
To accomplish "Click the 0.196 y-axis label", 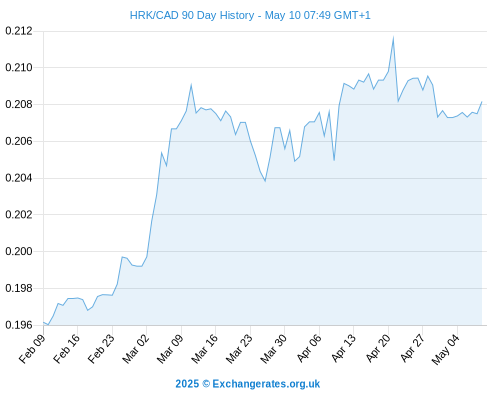I will [19, 325].
